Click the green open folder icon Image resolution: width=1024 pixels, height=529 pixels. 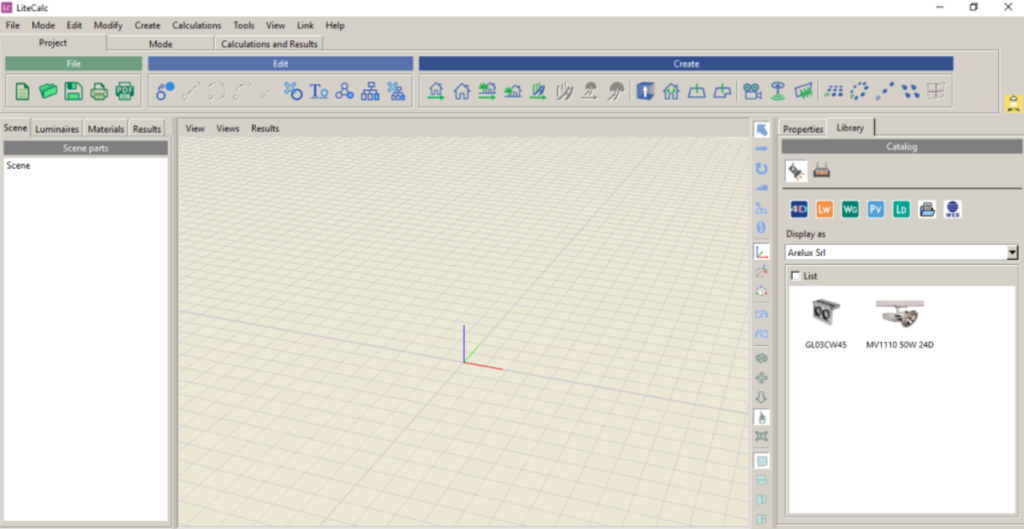(48, 91)
